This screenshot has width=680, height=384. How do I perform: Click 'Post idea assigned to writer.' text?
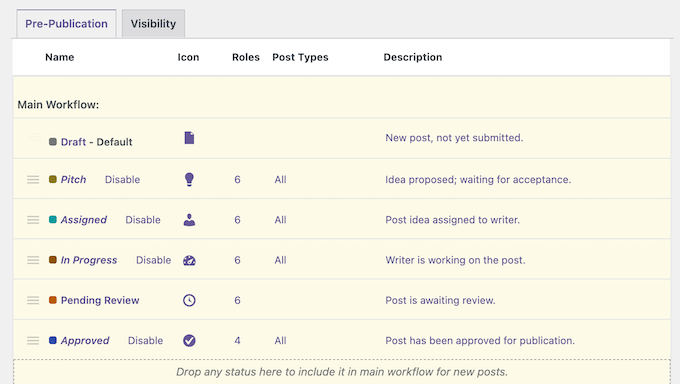[453, 220]
